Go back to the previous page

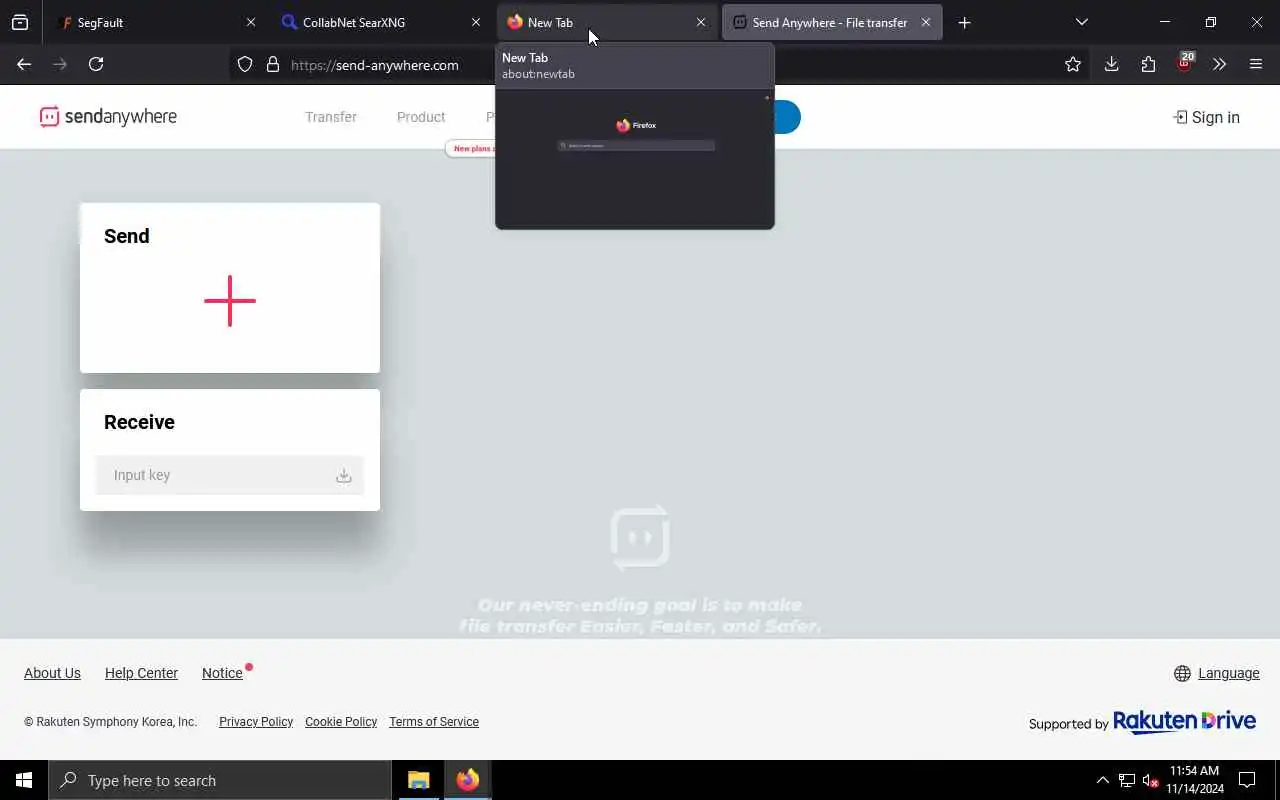click(x=24, y=64)
